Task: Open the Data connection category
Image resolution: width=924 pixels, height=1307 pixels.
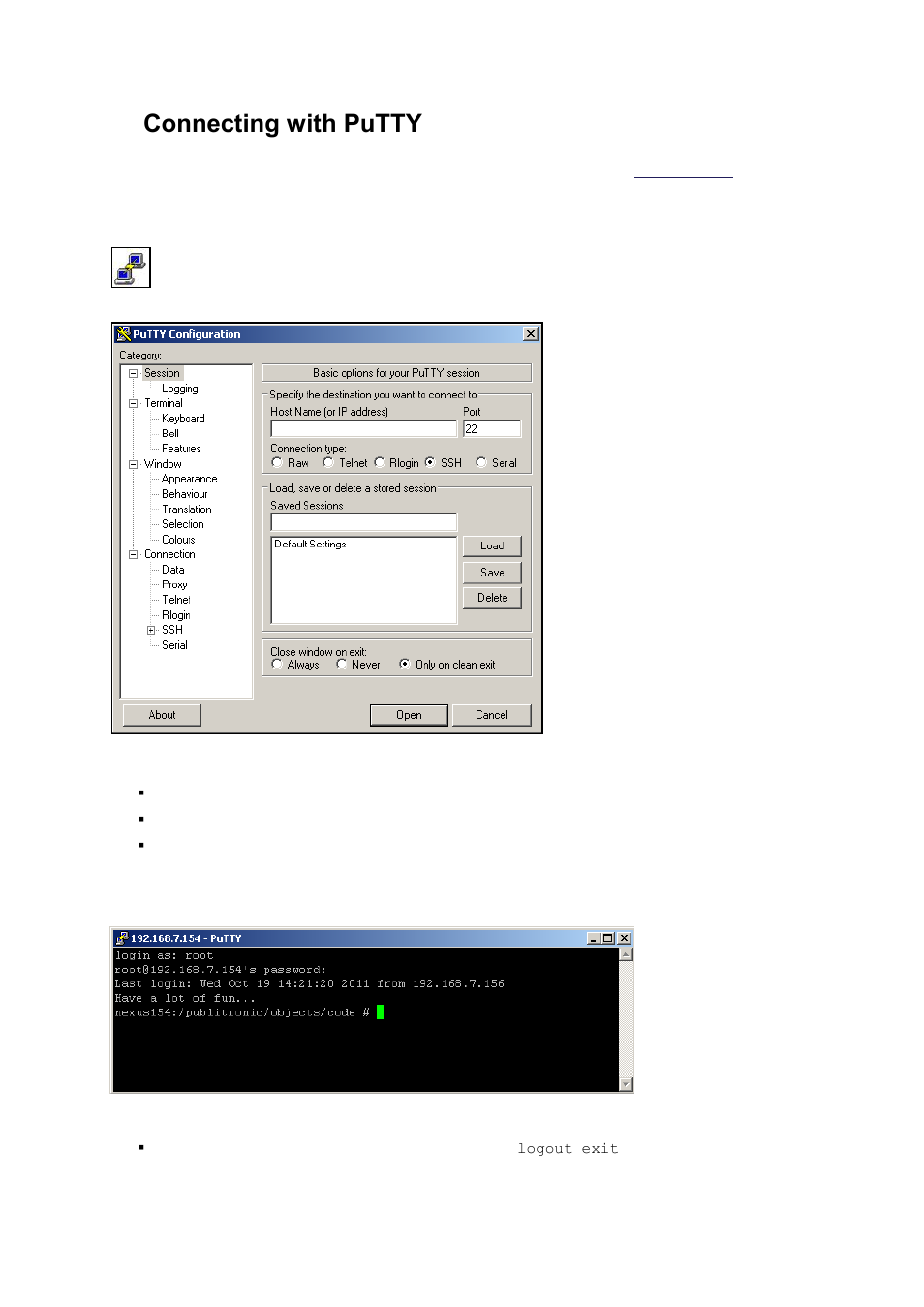Action: [173, 570]
